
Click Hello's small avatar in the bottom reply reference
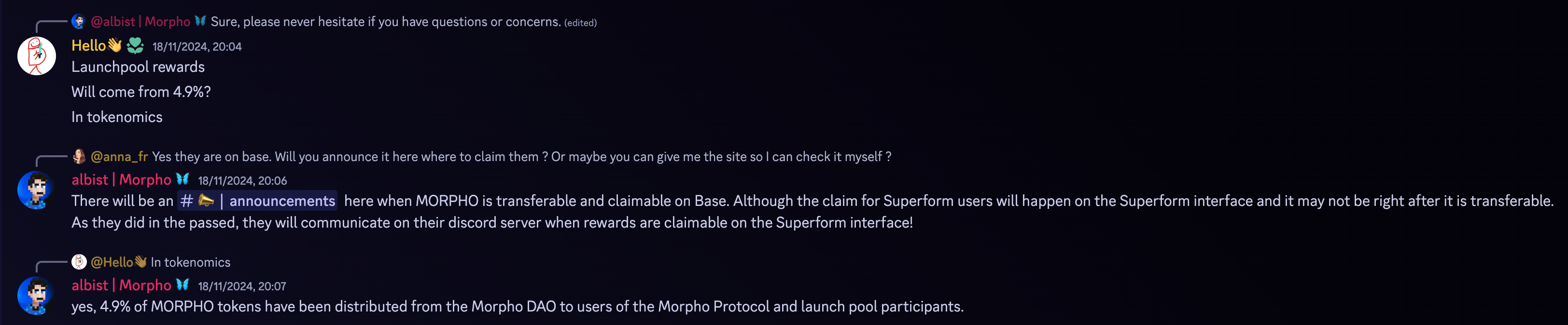[80, 262]
